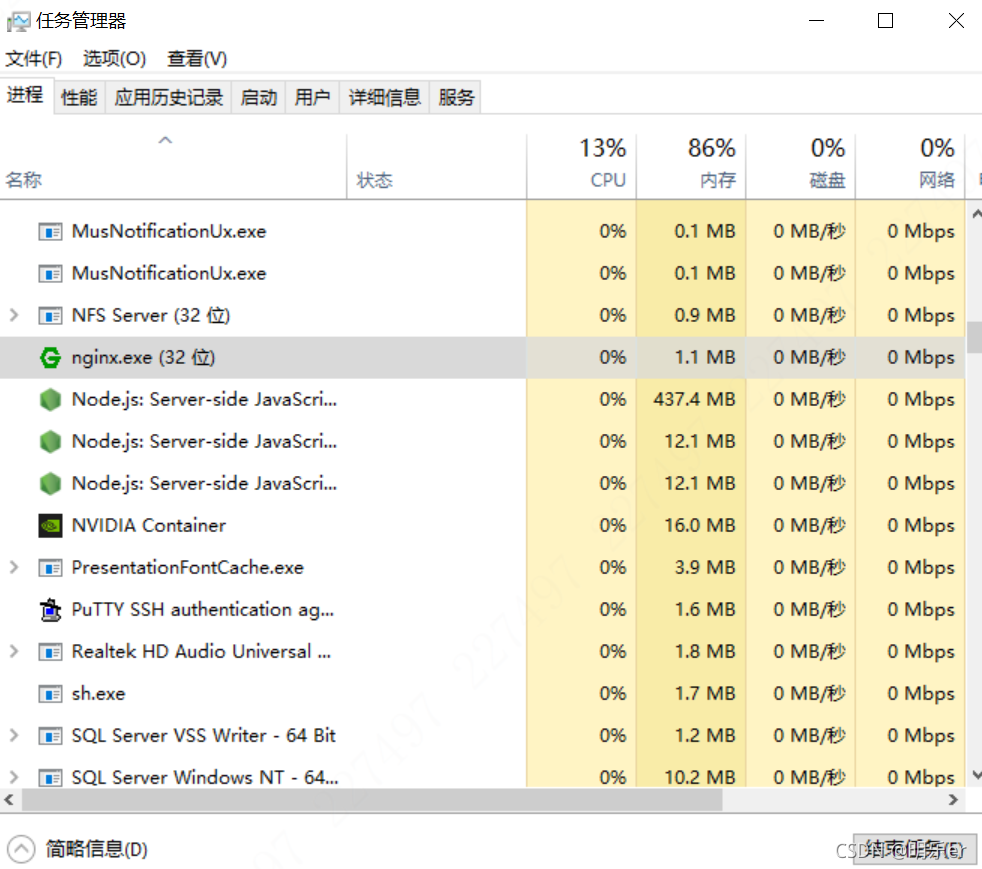Click the SQL Server Windows NT icon
Viewport: 982px width, 869px height.
tap(50, 778)
